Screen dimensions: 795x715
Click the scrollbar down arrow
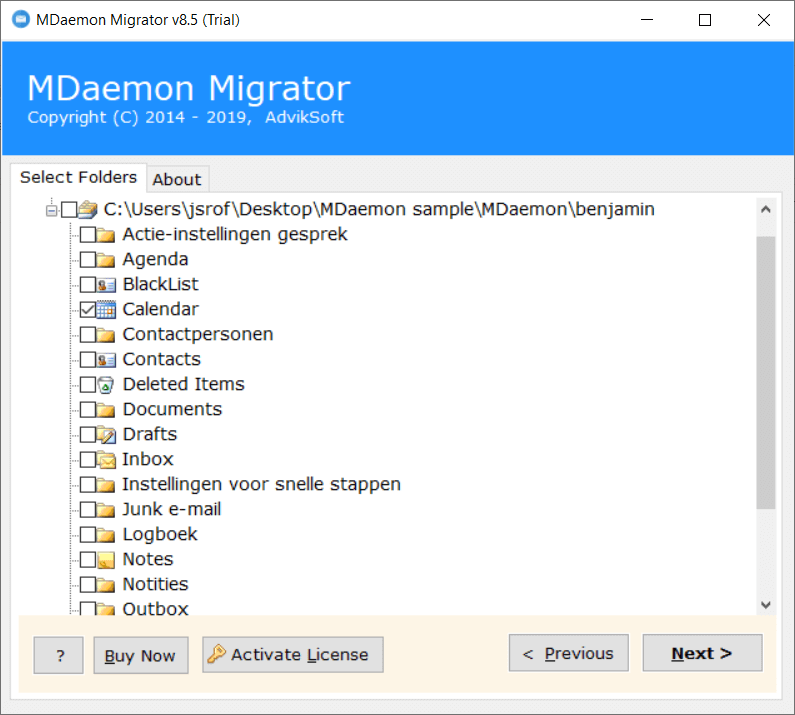click(x=766, y=604)
